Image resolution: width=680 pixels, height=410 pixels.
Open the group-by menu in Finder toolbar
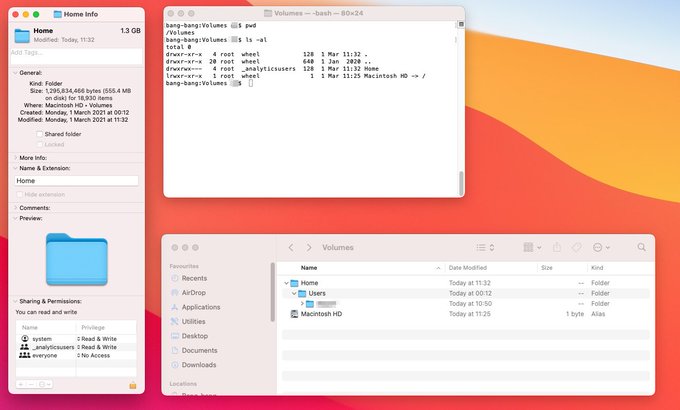click(533, 247)
